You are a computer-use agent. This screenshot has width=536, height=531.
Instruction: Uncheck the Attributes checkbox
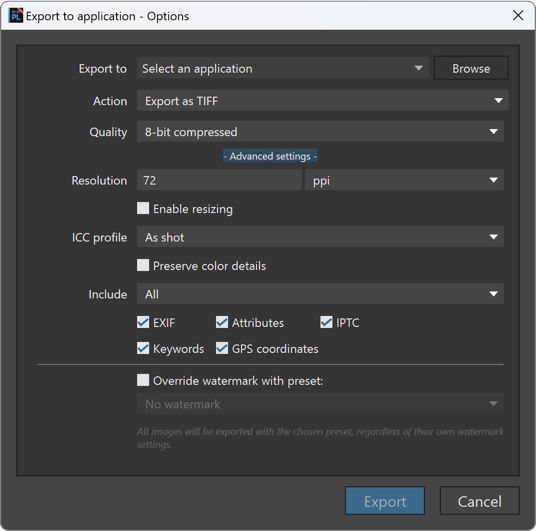(x=222, y=322)
